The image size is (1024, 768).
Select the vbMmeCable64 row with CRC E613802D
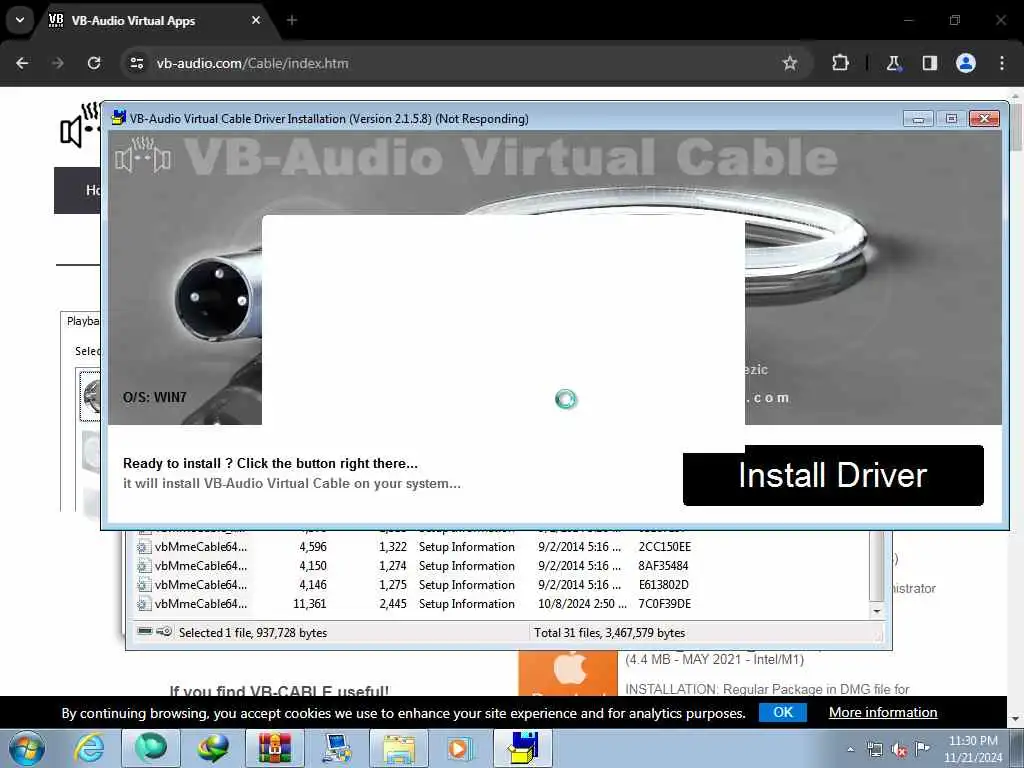pos(503,584)
